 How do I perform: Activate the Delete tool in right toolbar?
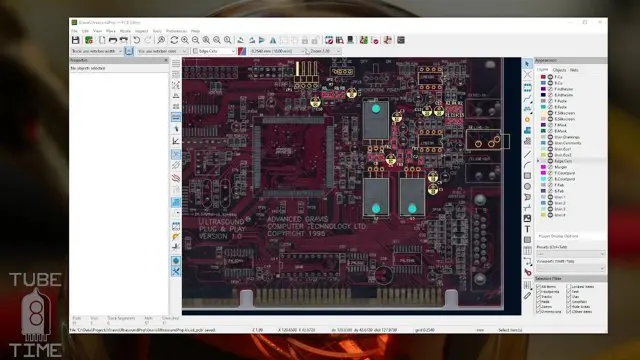(527, 272)
